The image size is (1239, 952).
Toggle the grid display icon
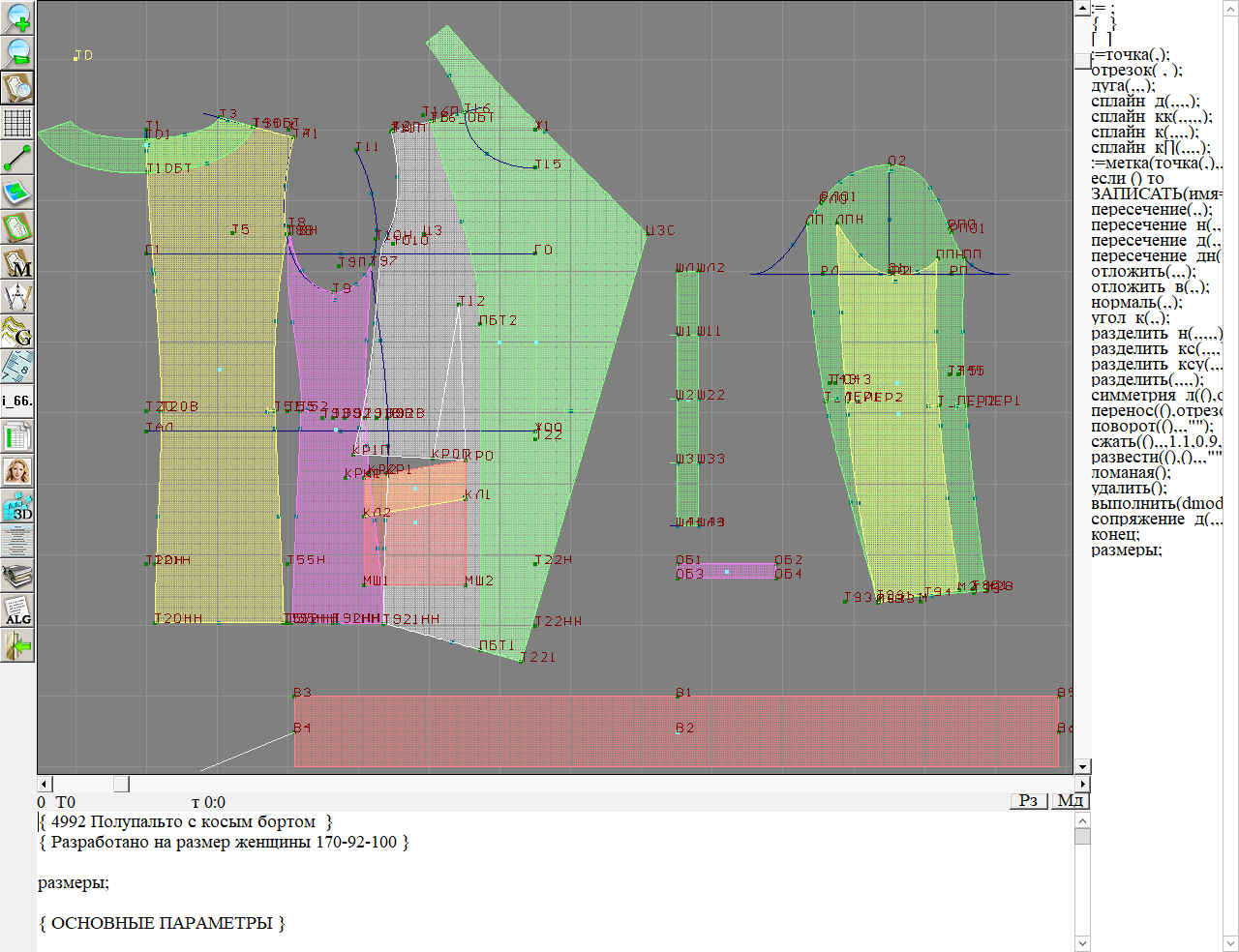(17, 123)
